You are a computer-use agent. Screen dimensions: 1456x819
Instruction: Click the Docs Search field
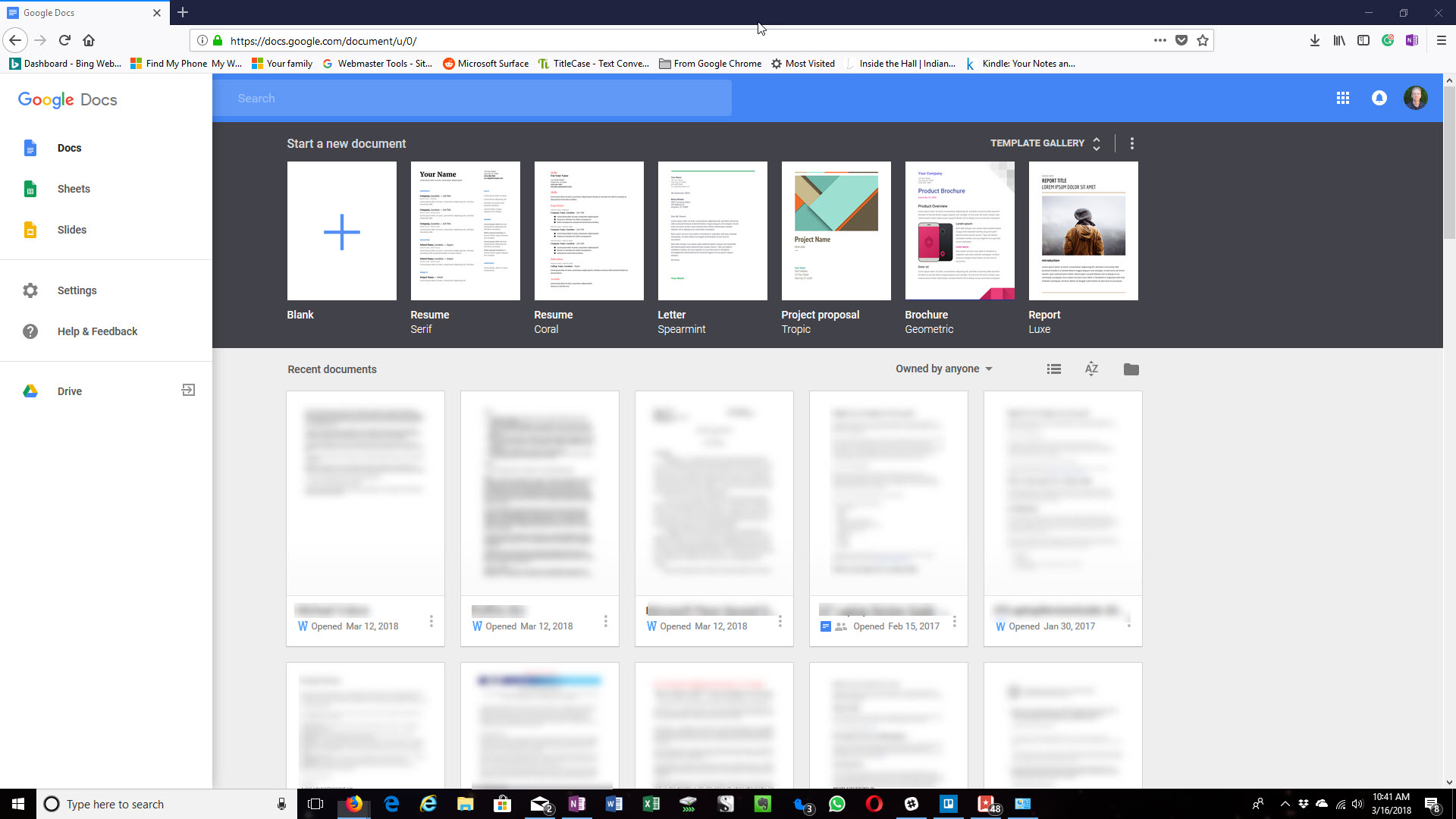pyautogui.click(x=472, y=99)
